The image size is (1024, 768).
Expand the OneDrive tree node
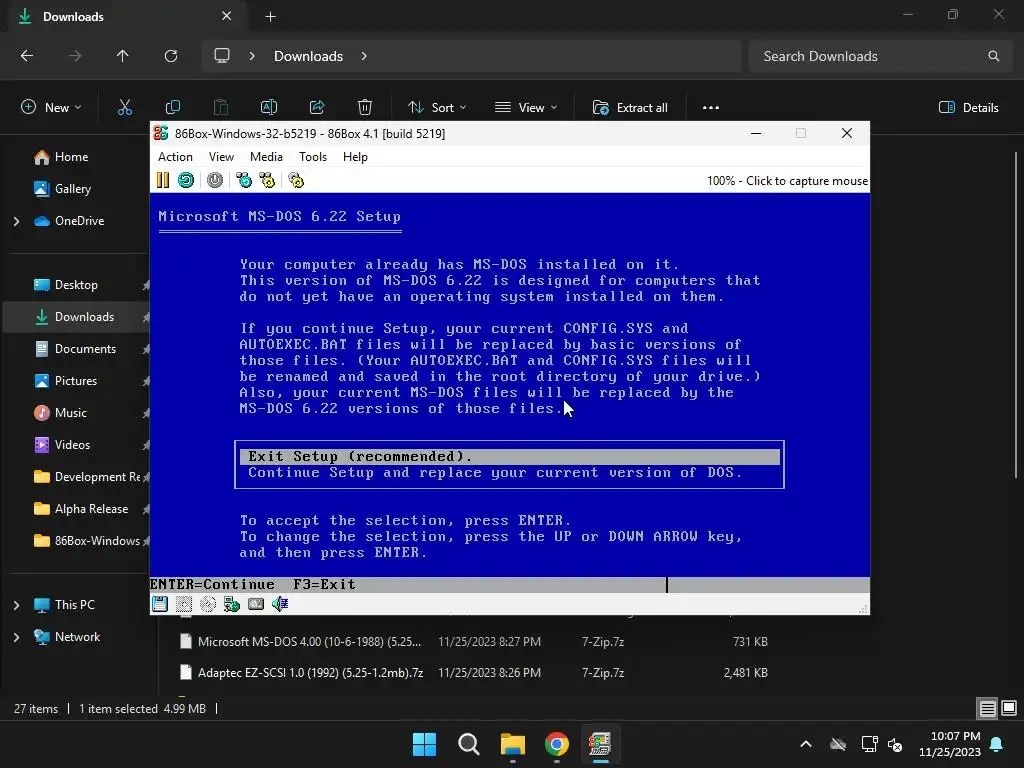pos(16,221)
